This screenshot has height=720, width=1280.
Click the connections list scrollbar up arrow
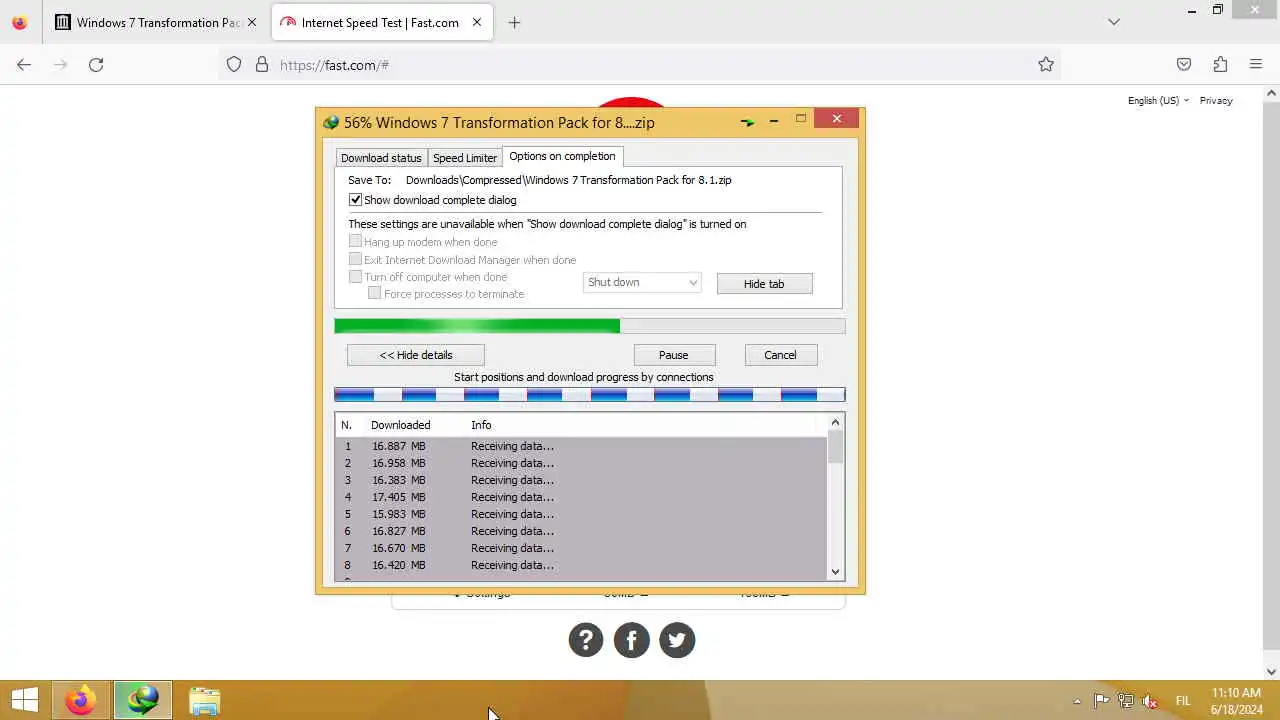click(x=835, y=422)
